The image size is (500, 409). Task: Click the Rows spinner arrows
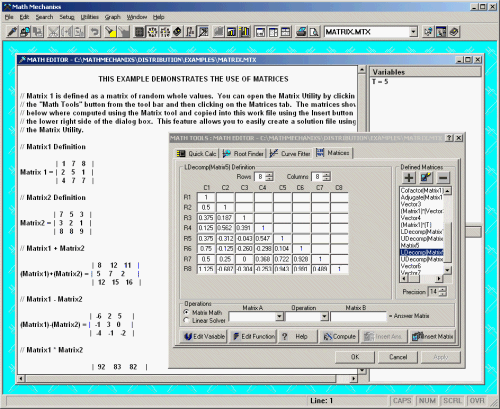click(x=270, y=177)
